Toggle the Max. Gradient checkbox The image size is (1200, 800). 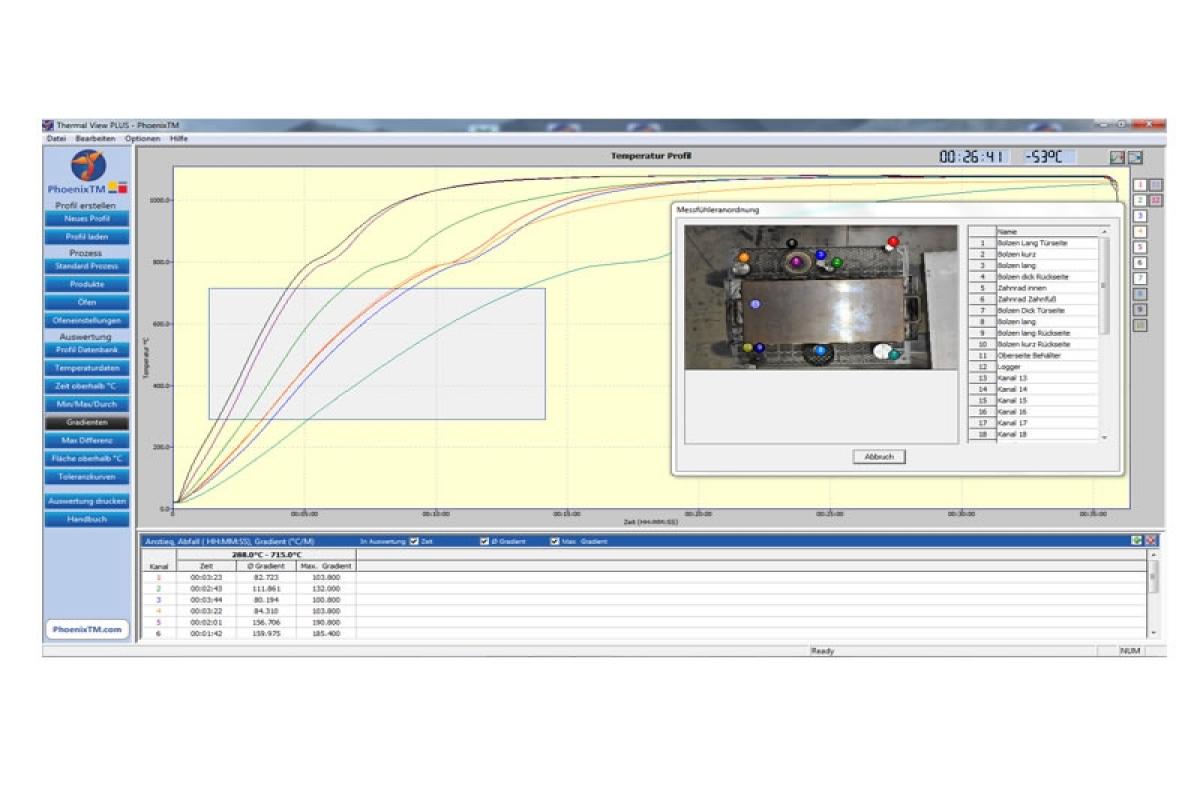[x=555, y=541]
